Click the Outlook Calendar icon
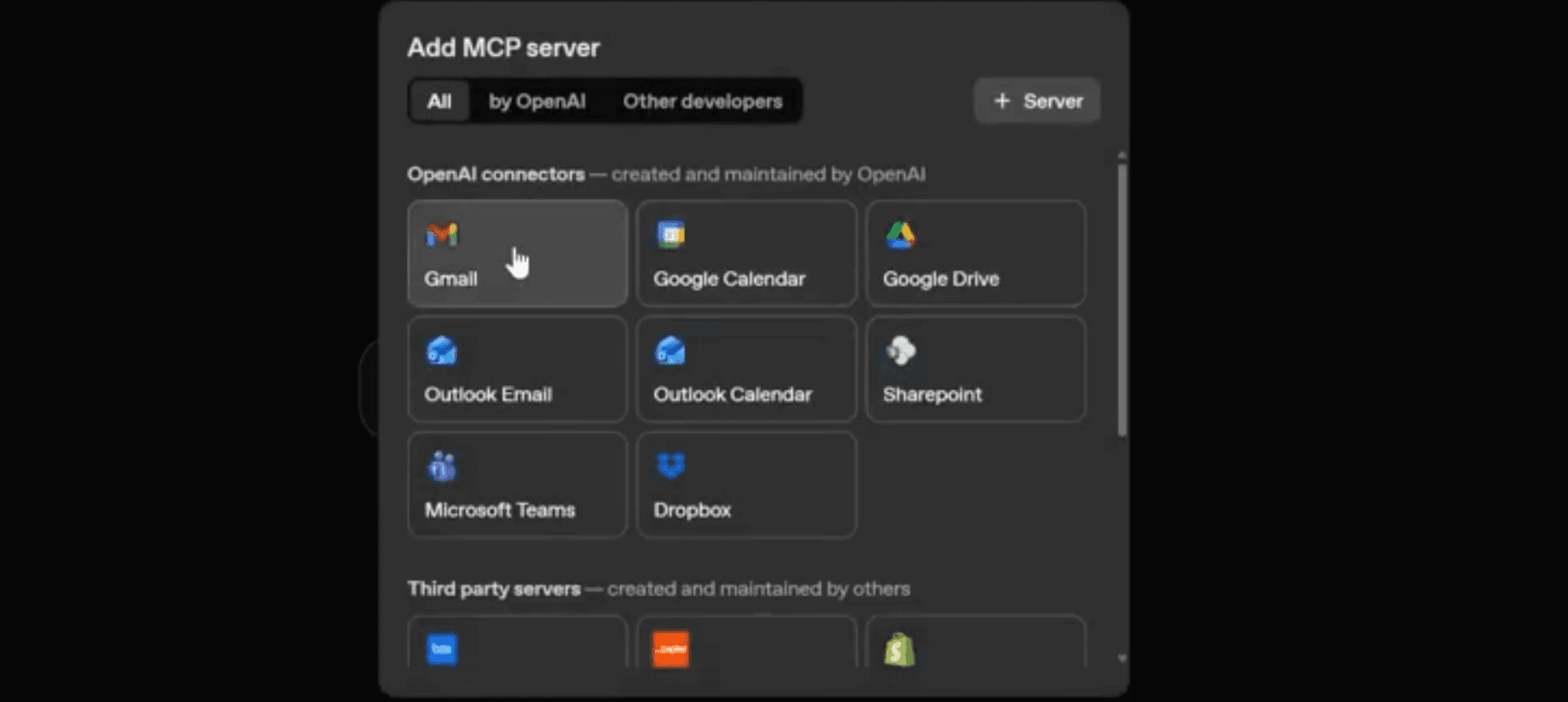This screenshot has width=1568, height=702. [671, 351]
